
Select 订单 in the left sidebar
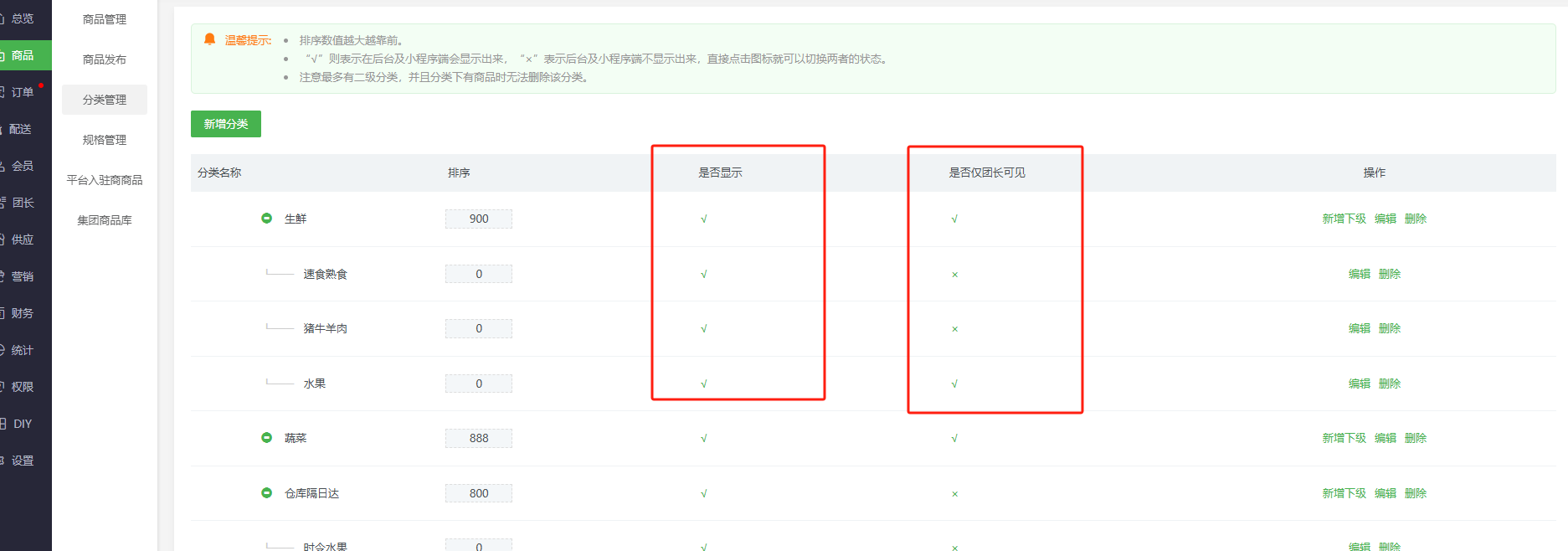tap(23, 92)
